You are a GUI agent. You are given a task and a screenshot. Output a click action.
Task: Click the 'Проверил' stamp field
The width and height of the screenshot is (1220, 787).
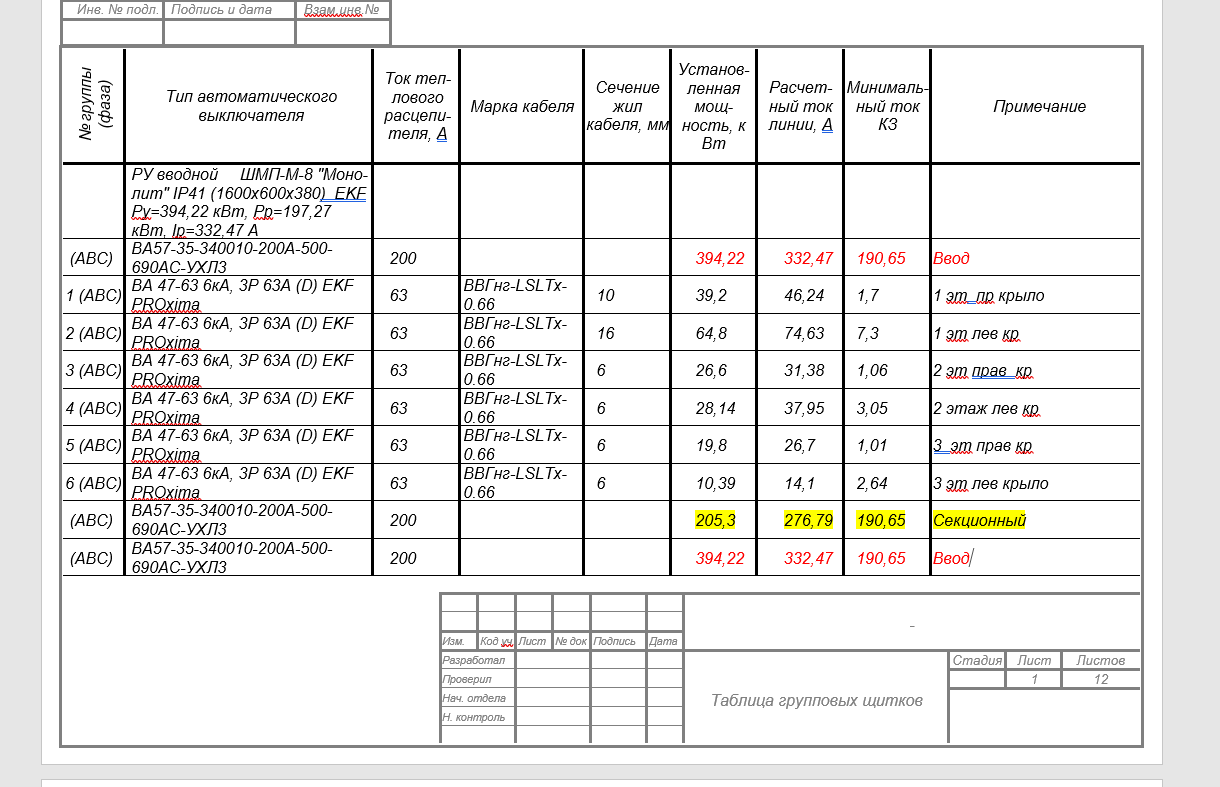[x=477, y=679]
